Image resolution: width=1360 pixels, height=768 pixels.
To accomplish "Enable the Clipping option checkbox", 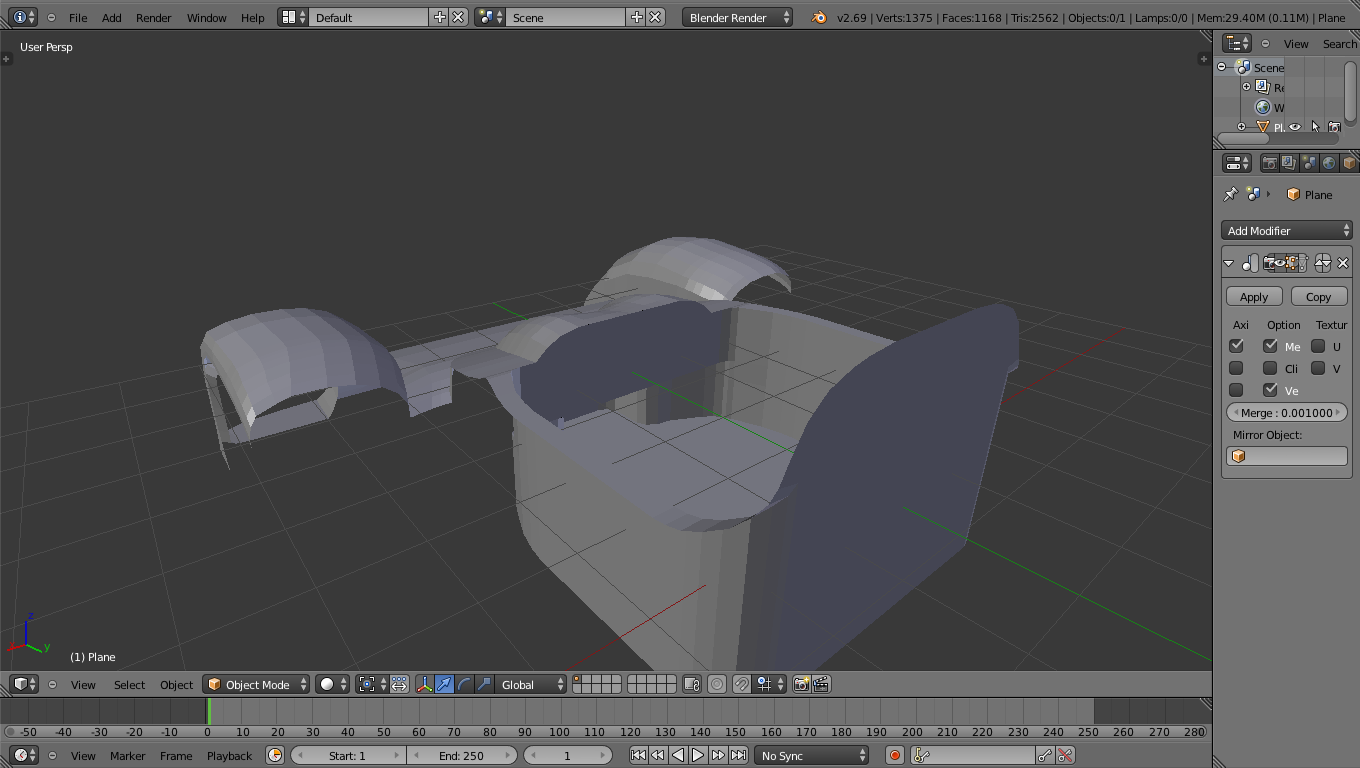I will coord(1270,368).
